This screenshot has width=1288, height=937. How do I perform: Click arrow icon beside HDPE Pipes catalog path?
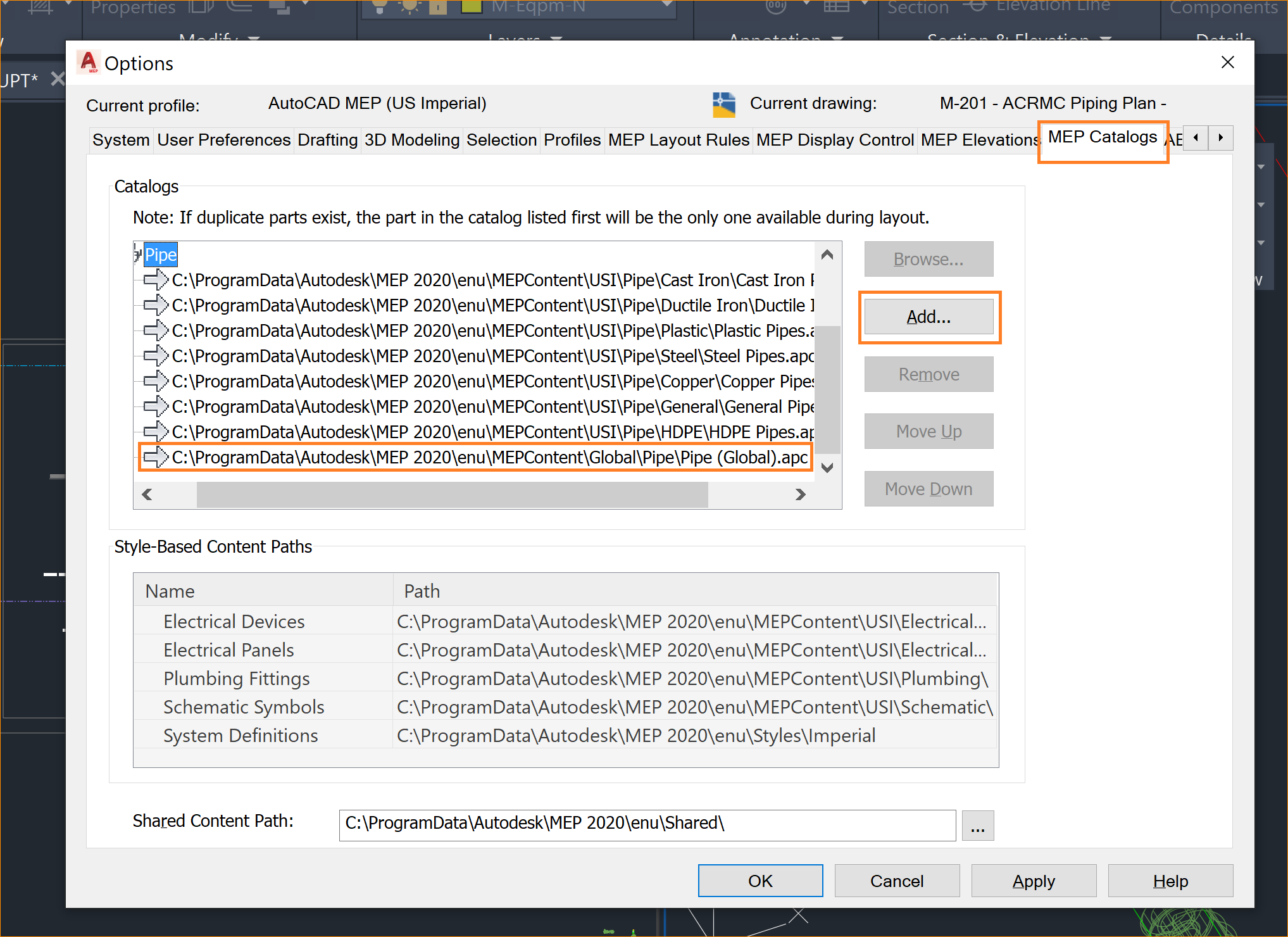155,432
